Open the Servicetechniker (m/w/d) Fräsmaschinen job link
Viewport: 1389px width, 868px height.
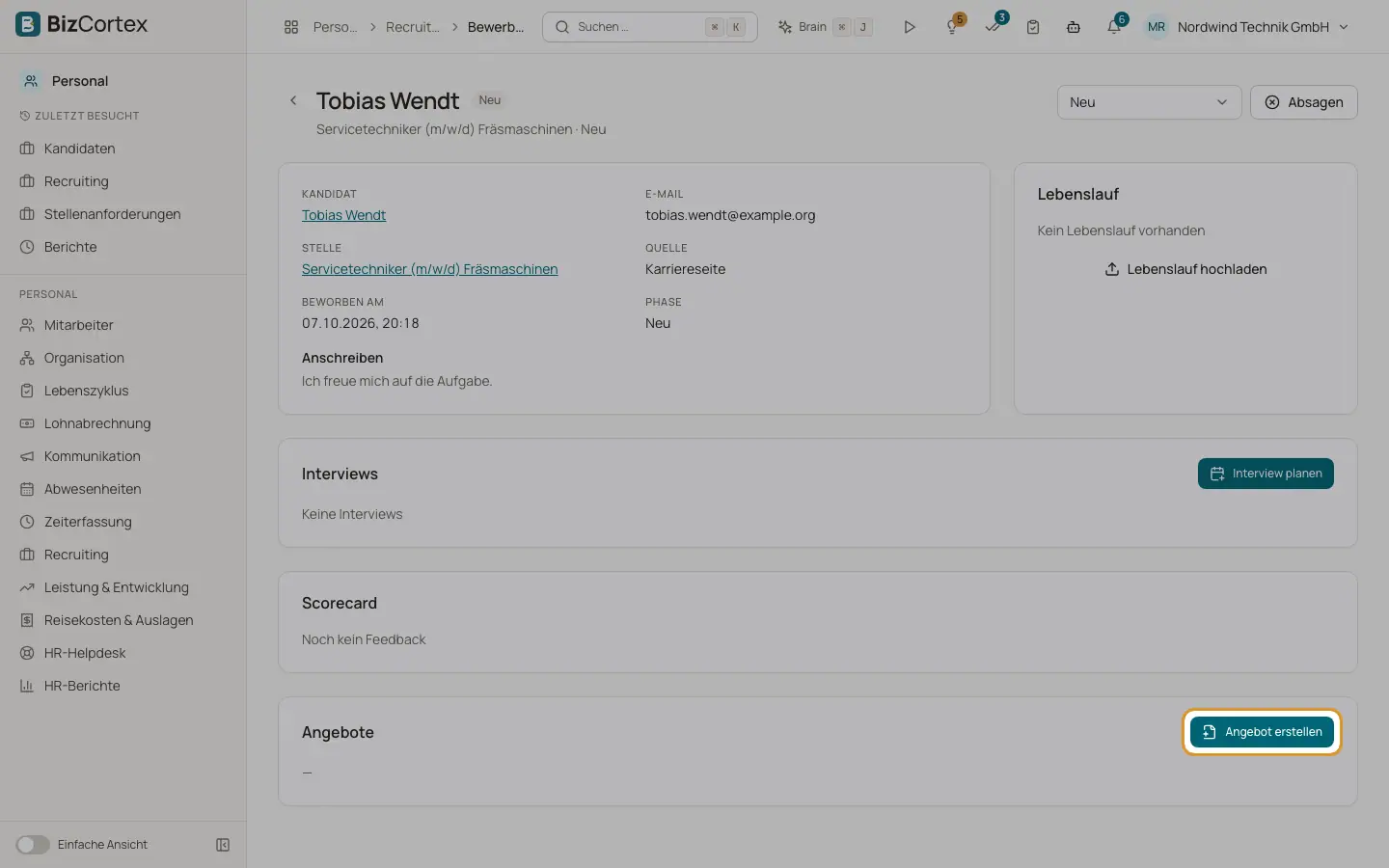(429, 269)
